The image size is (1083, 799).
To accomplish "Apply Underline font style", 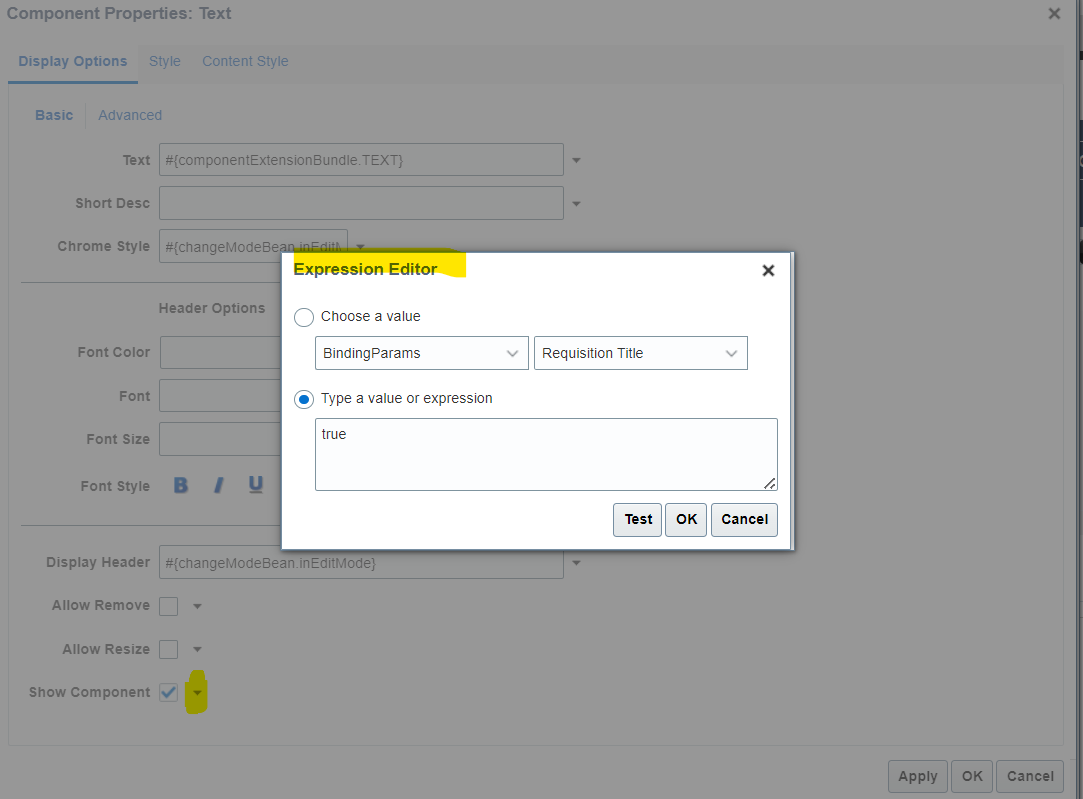I will pyautogui.click(x=255, y=485).
